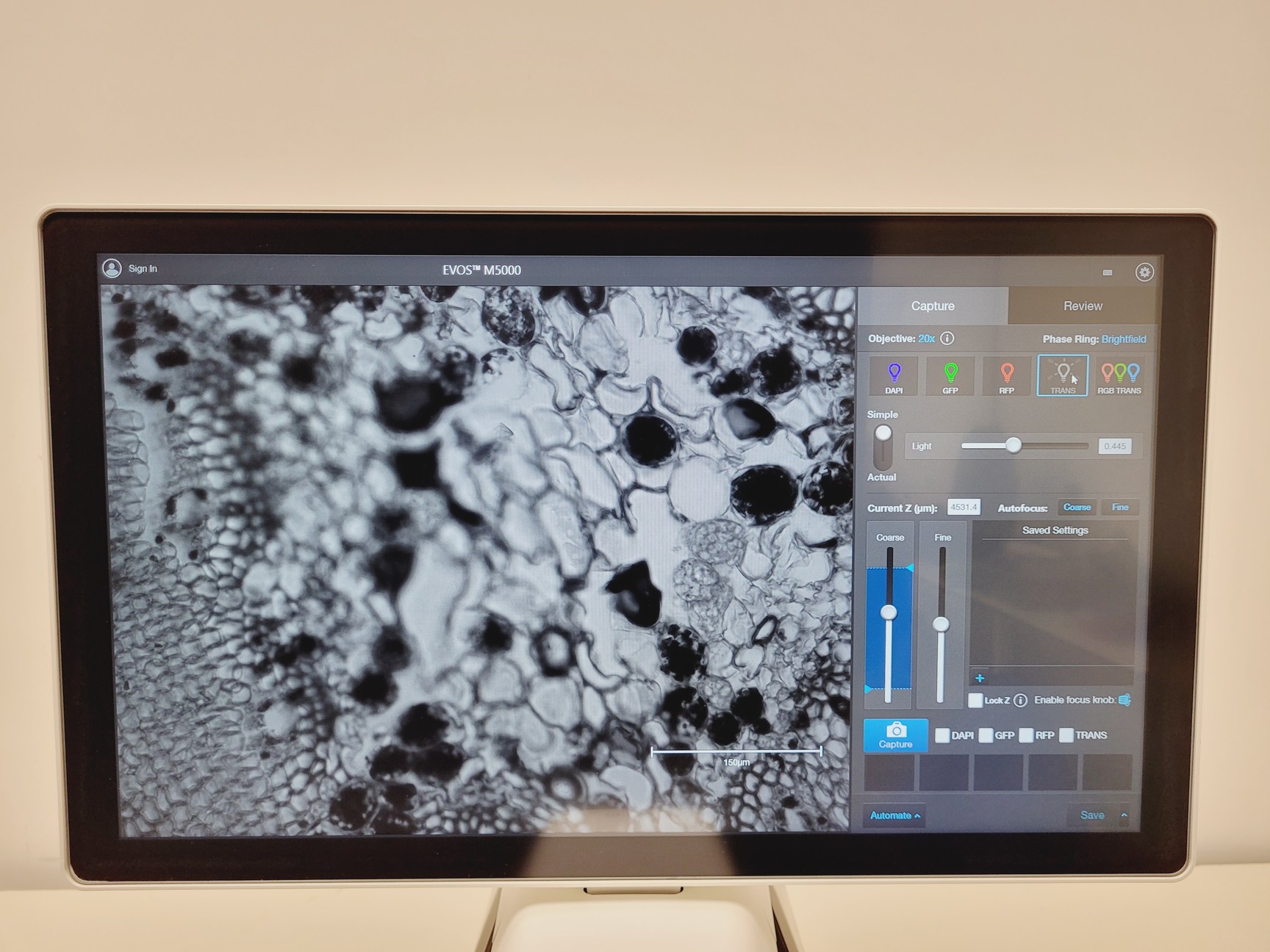
Task: Switch to the Review tab
Action: coord(1083,306)
